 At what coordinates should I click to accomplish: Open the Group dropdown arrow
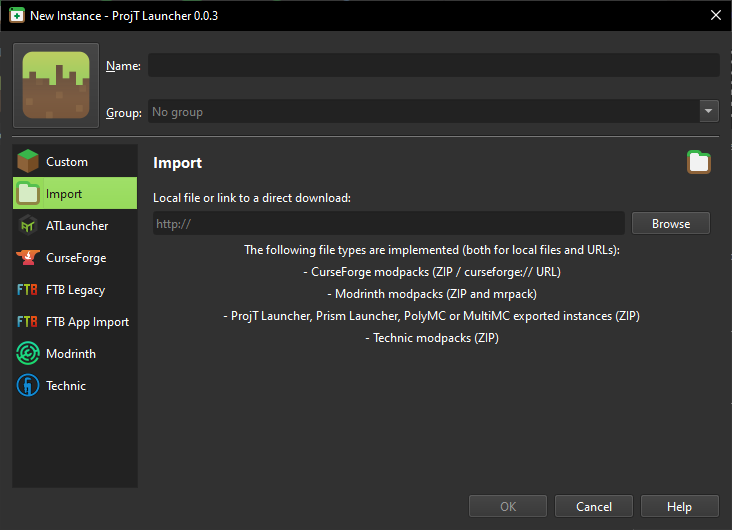tap(709, 111)
